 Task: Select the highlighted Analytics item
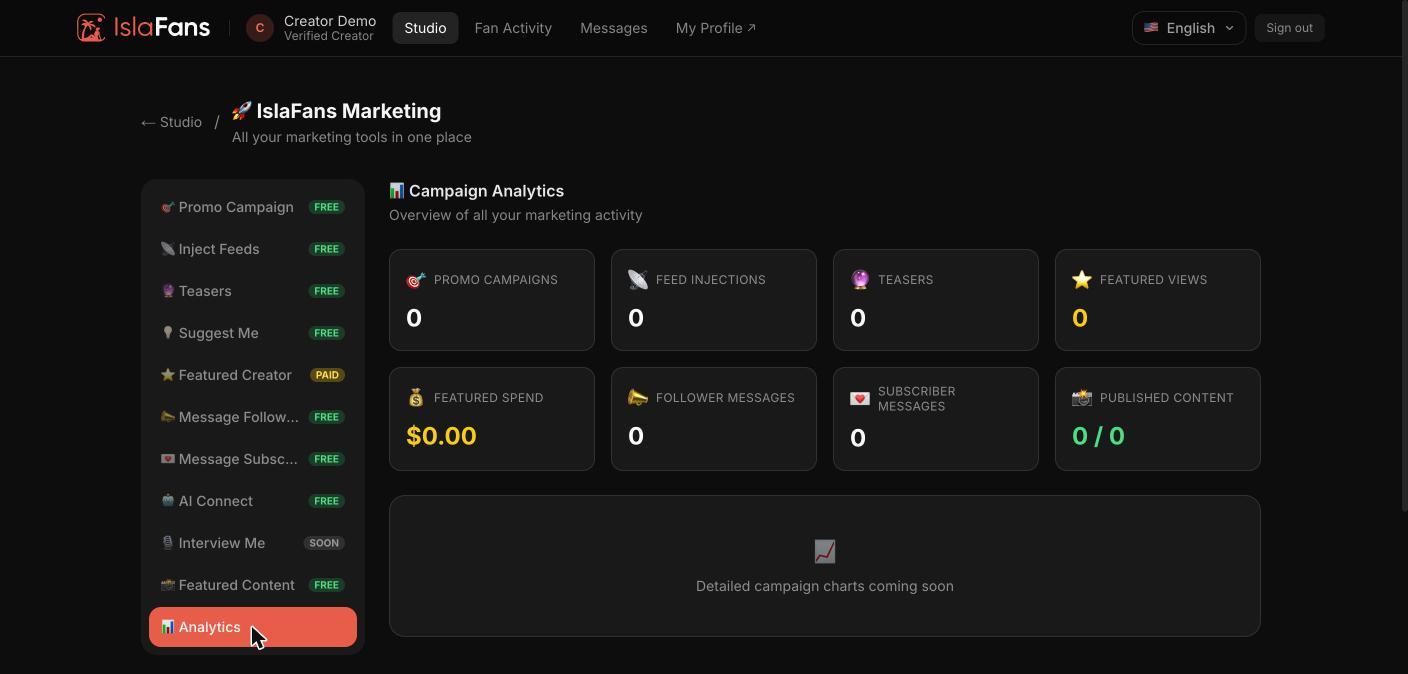pos(253,627)
